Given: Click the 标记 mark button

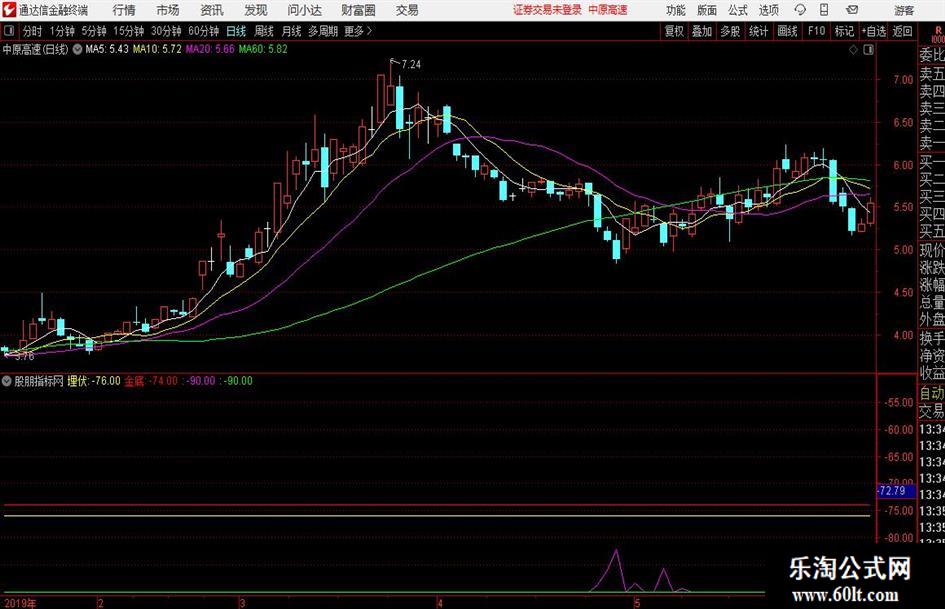Looking at the screenshot, I should pyautogui.click(x=844, y=31).
